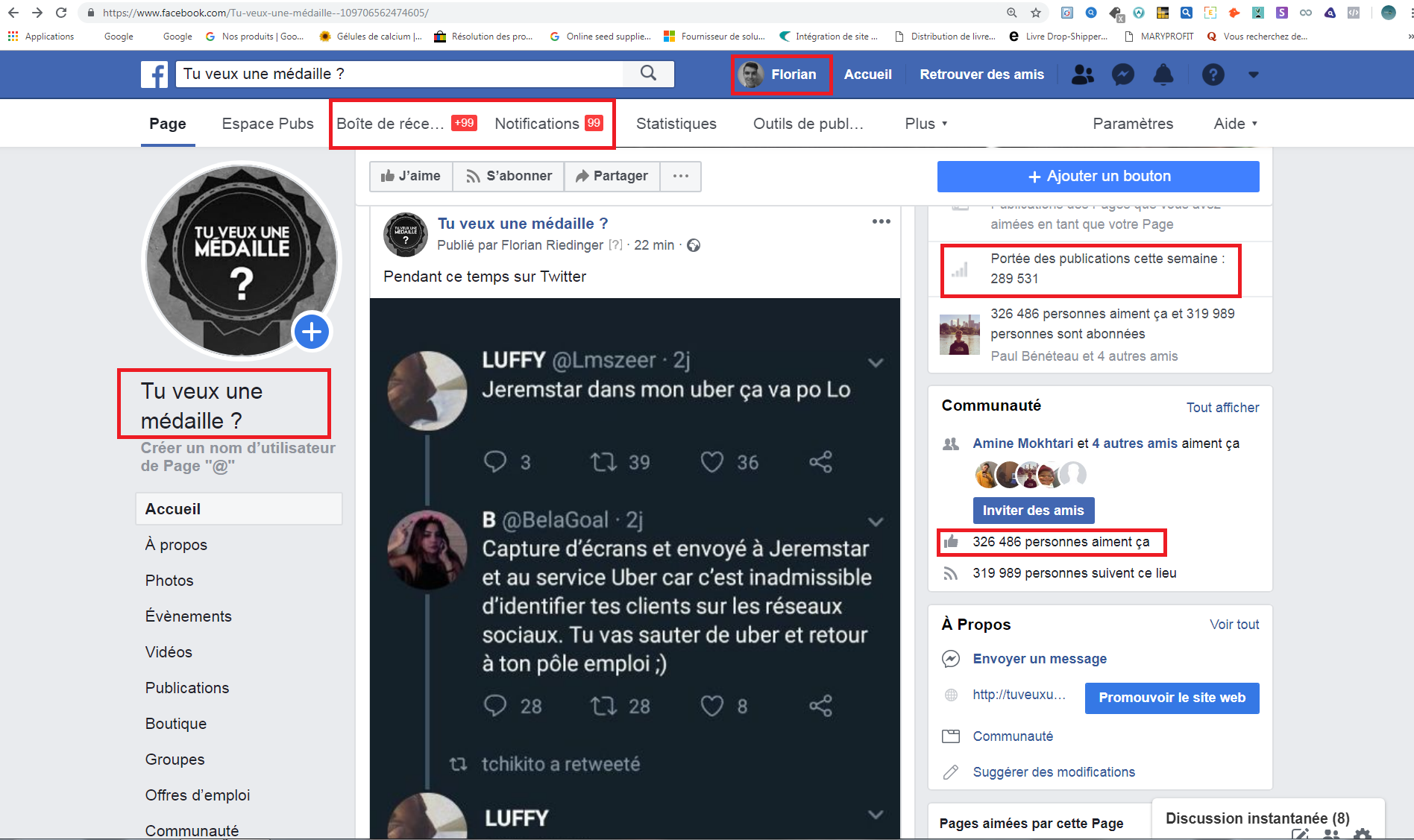
Task: Click Ajouter un bouton
Action: tap(1098, 177)
